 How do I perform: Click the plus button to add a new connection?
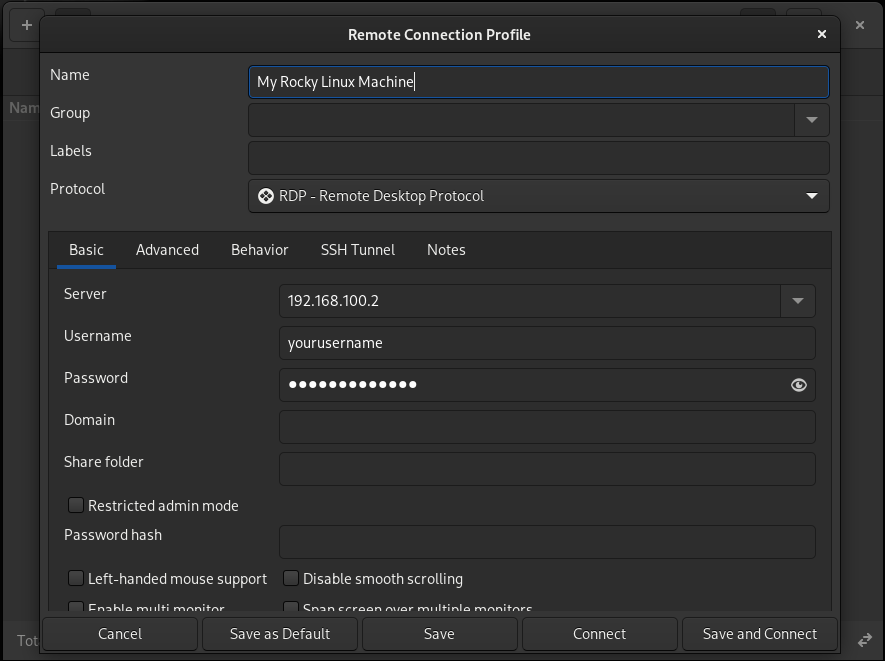26,24
